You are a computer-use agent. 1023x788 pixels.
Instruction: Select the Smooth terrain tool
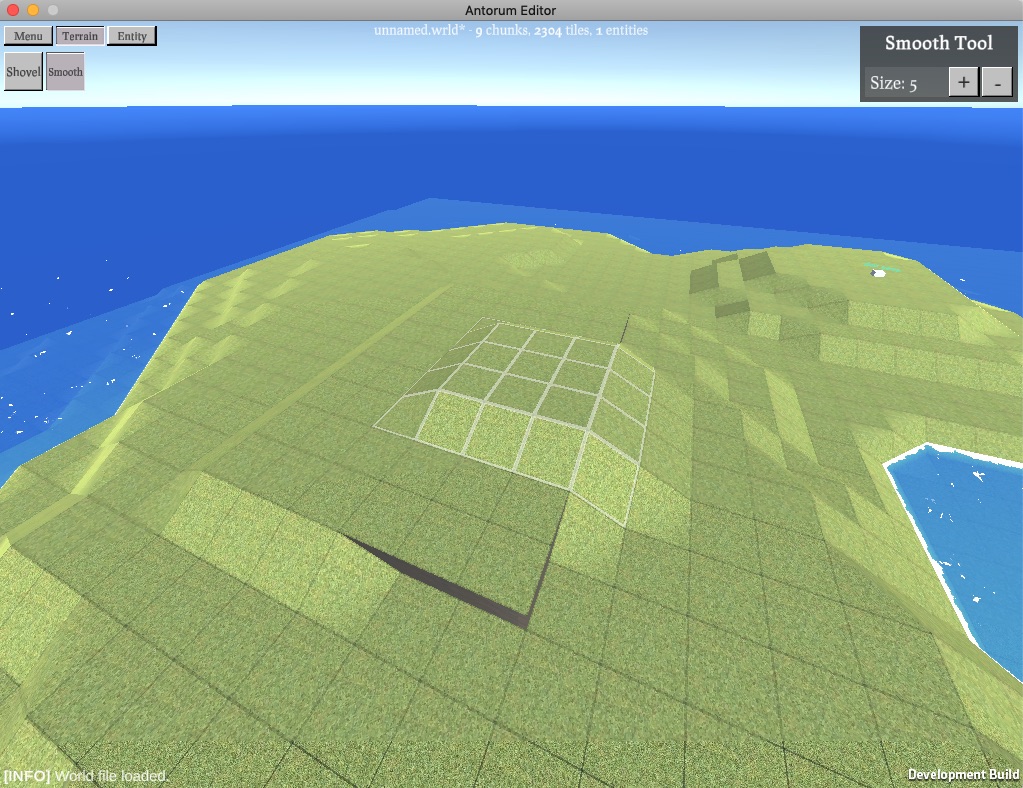click(65, 72)
